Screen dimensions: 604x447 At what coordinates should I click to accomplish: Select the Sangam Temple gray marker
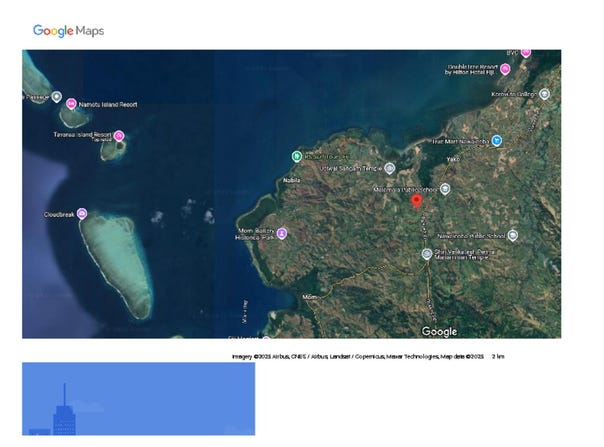click(x=390, y=168)
